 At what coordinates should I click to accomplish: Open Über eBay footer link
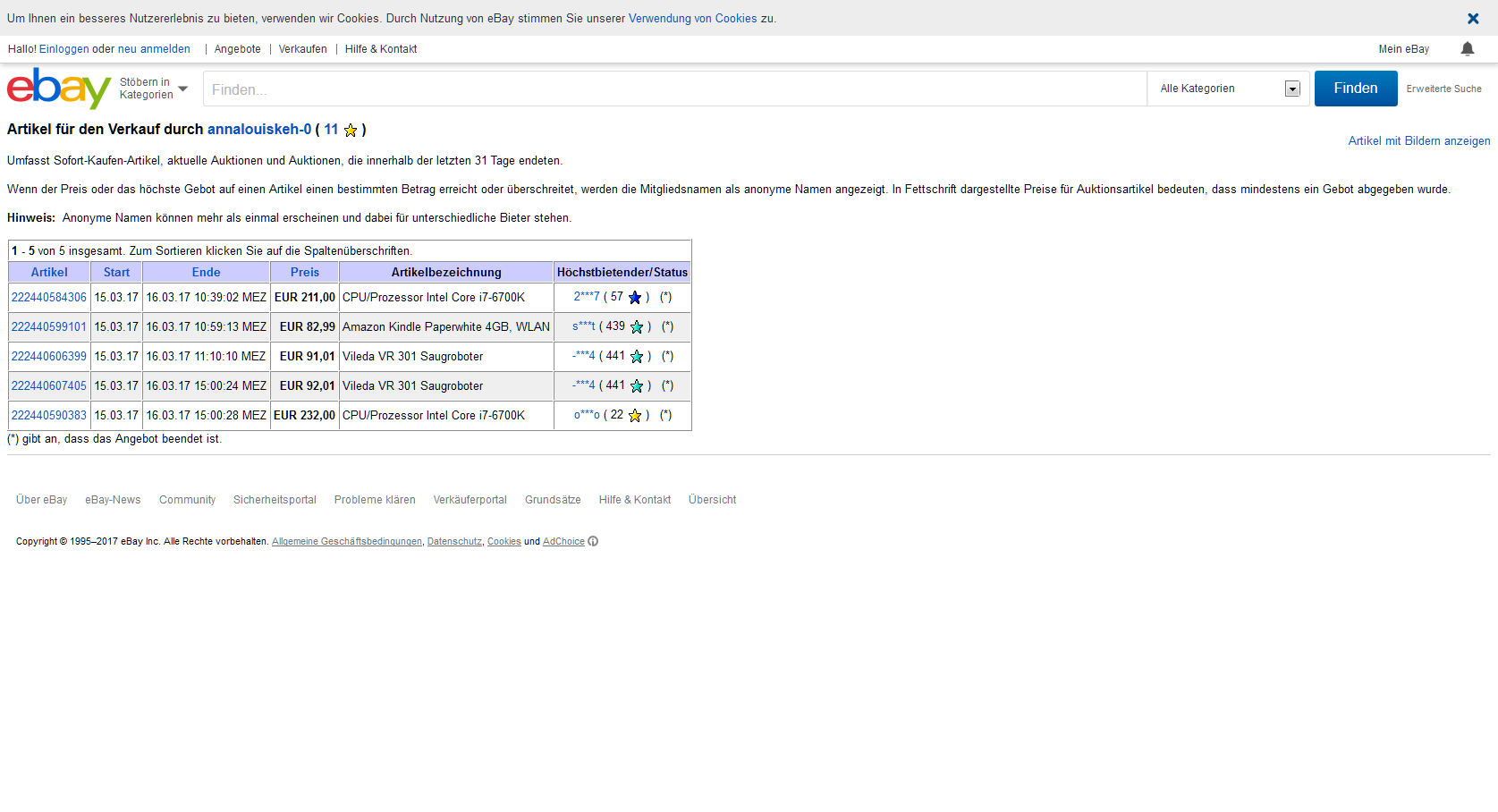42,500
